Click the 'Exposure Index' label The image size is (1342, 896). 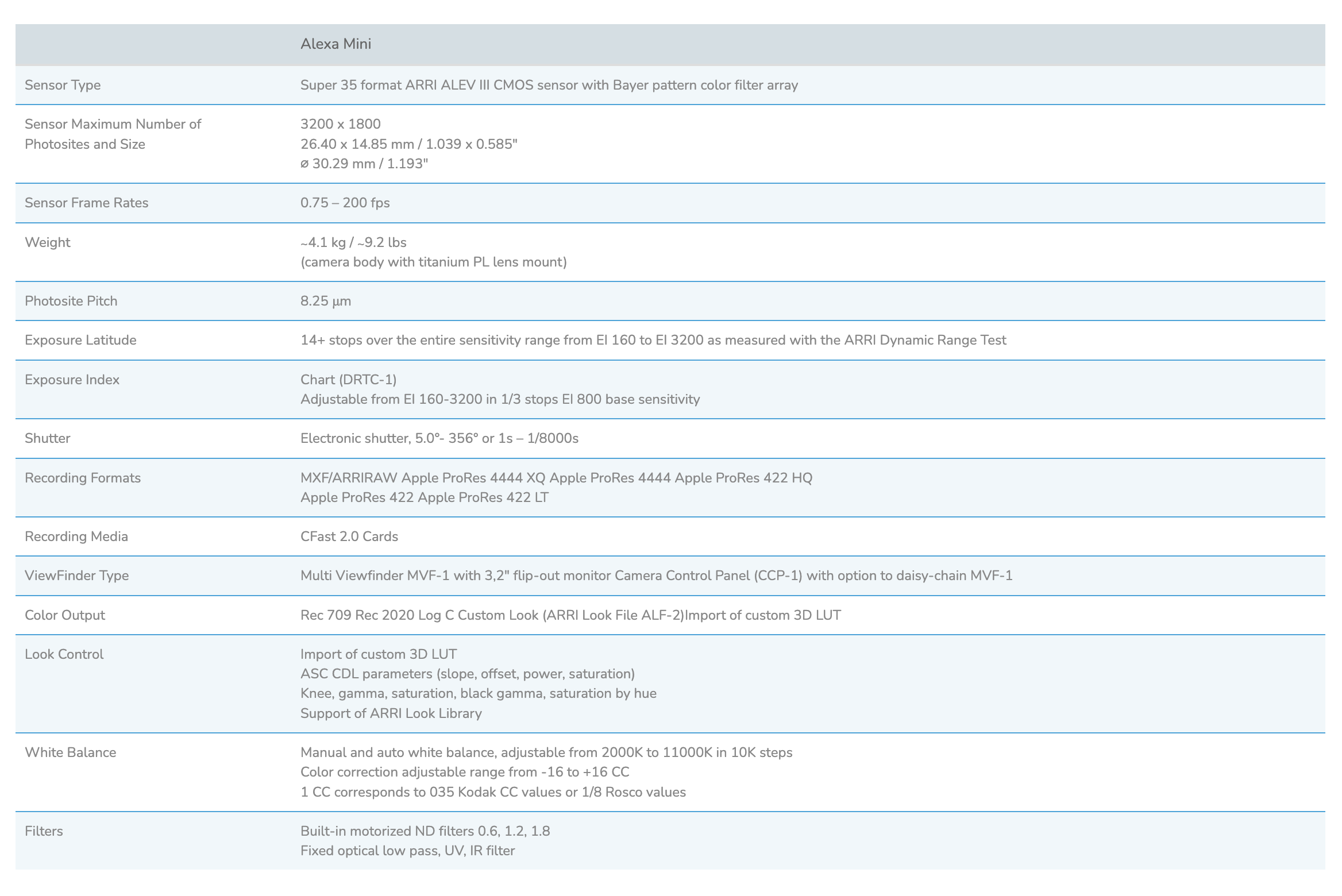click(72, 380)
